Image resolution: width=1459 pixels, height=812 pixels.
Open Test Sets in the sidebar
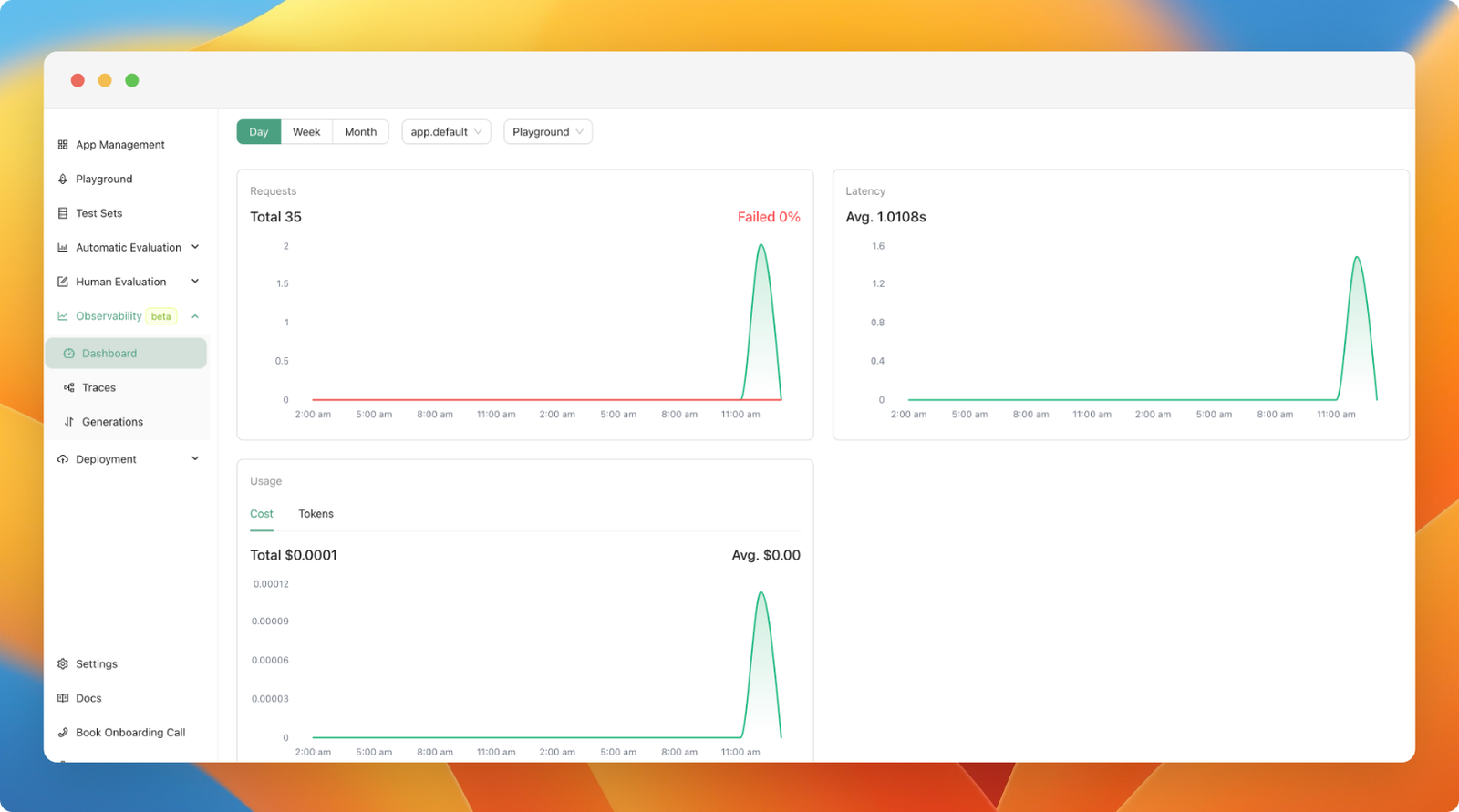(x=99, y=213)
